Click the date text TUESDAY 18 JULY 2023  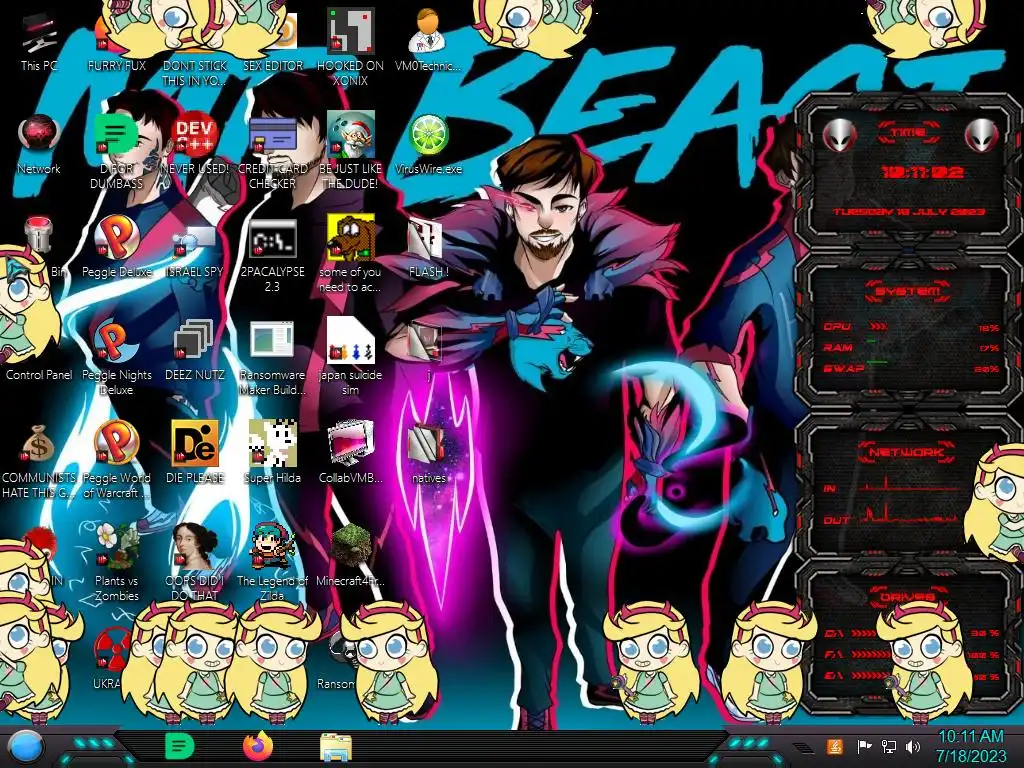909,212
